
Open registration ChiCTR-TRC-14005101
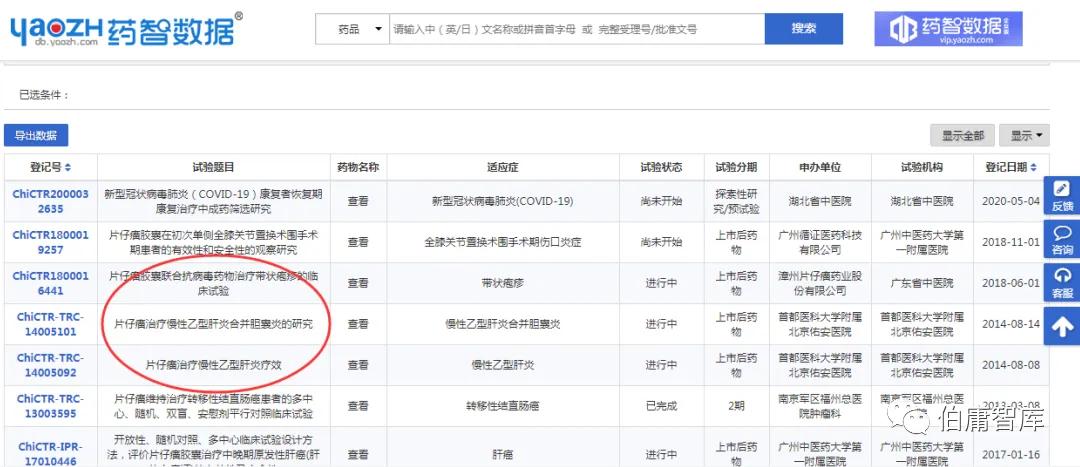pyautogui.click(x=51, y=324)
